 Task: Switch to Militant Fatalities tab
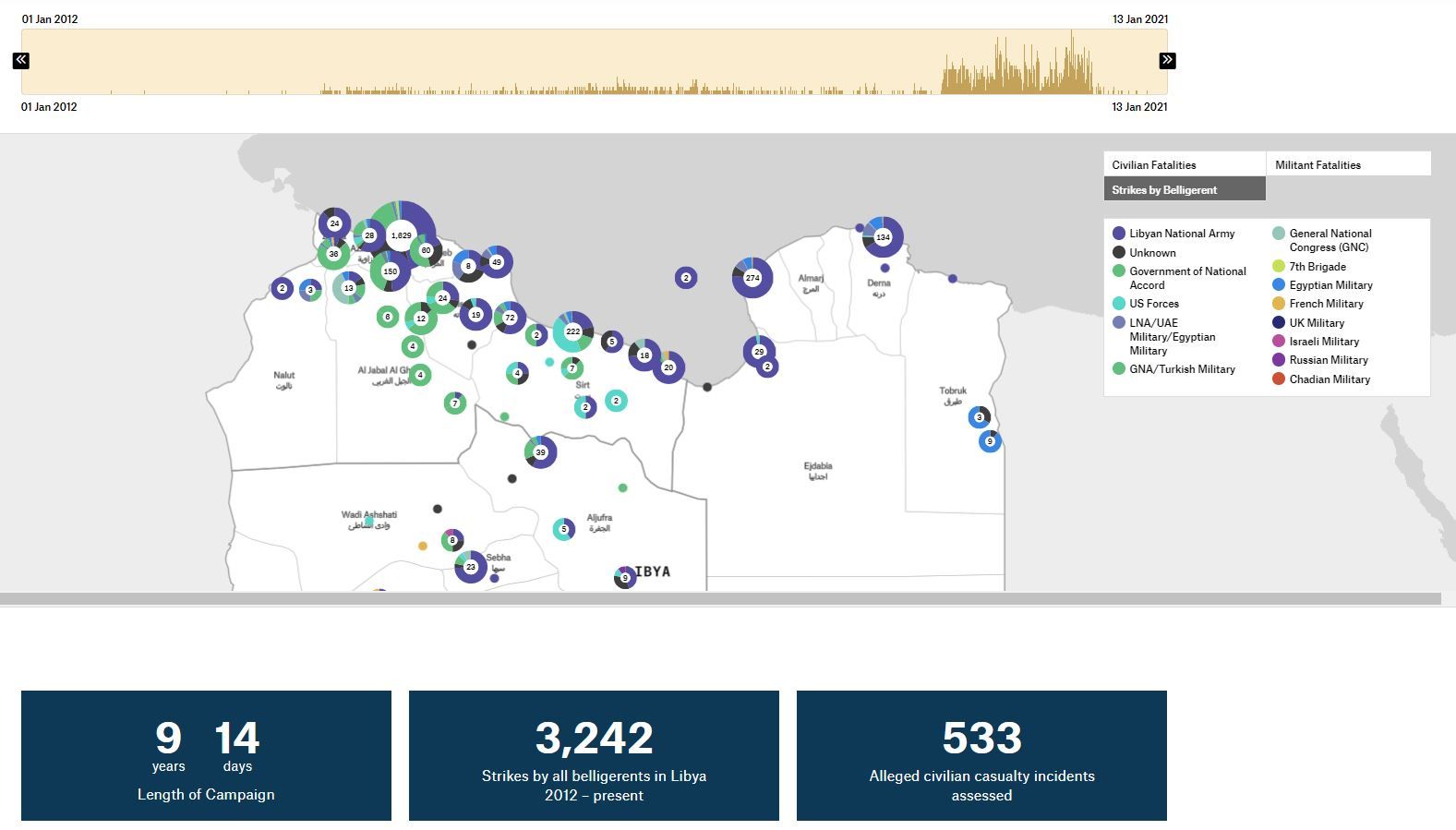pos(1348,164)
